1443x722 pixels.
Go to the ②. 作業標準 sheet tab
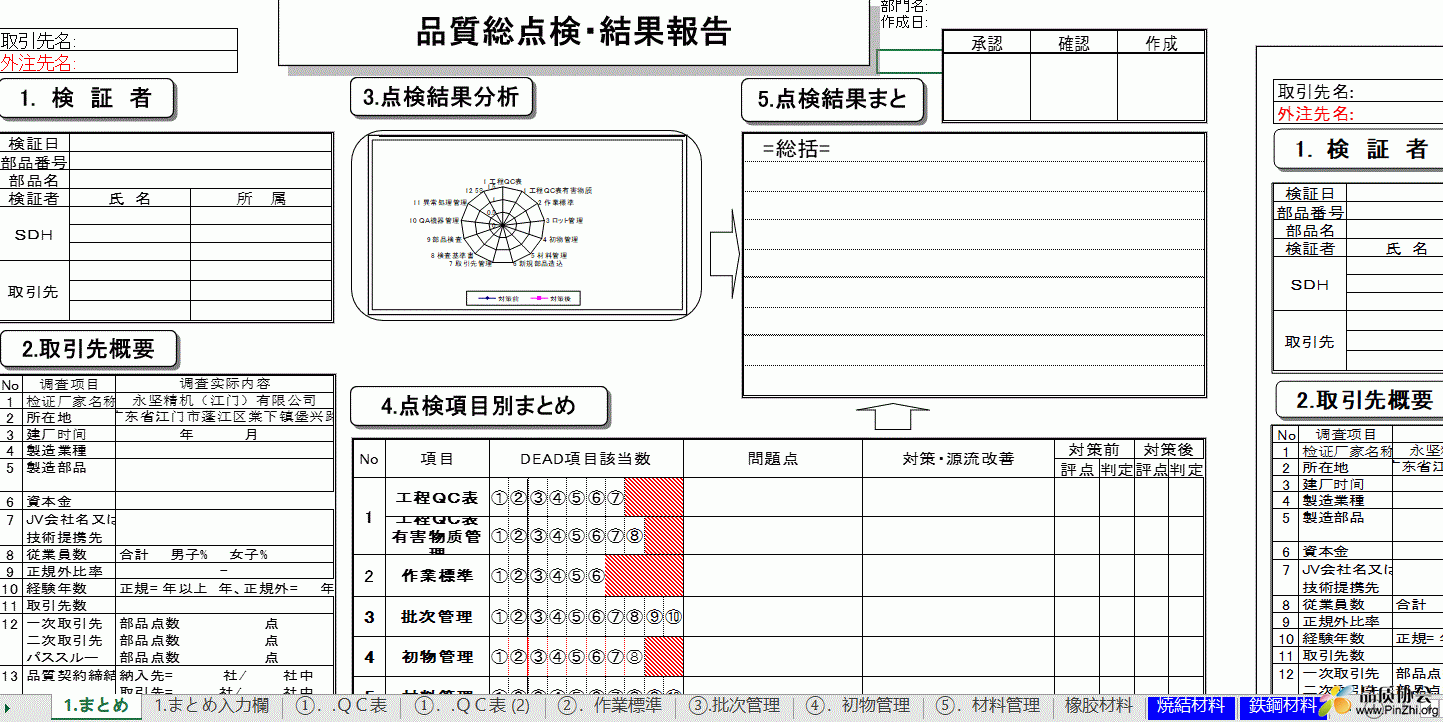(611, 706)
